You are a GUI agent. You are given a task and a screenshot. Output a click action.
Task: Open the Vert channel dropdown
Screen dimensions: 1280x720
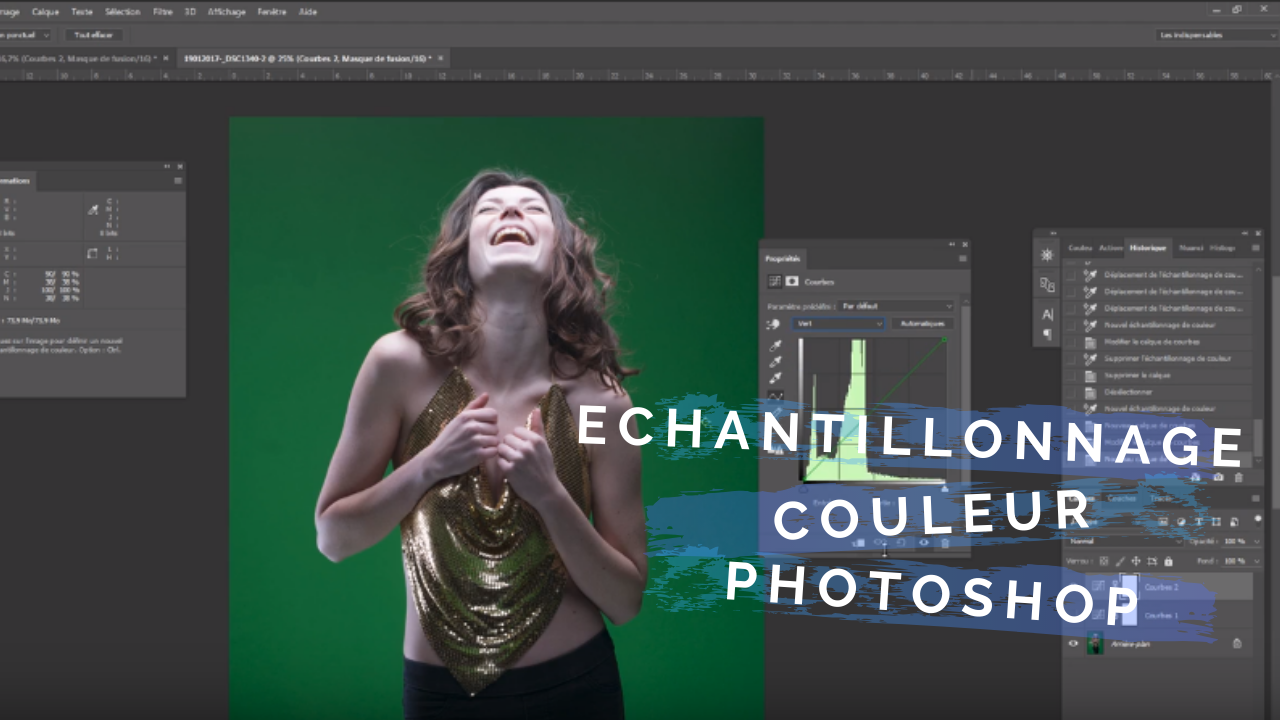pos(839,324)
